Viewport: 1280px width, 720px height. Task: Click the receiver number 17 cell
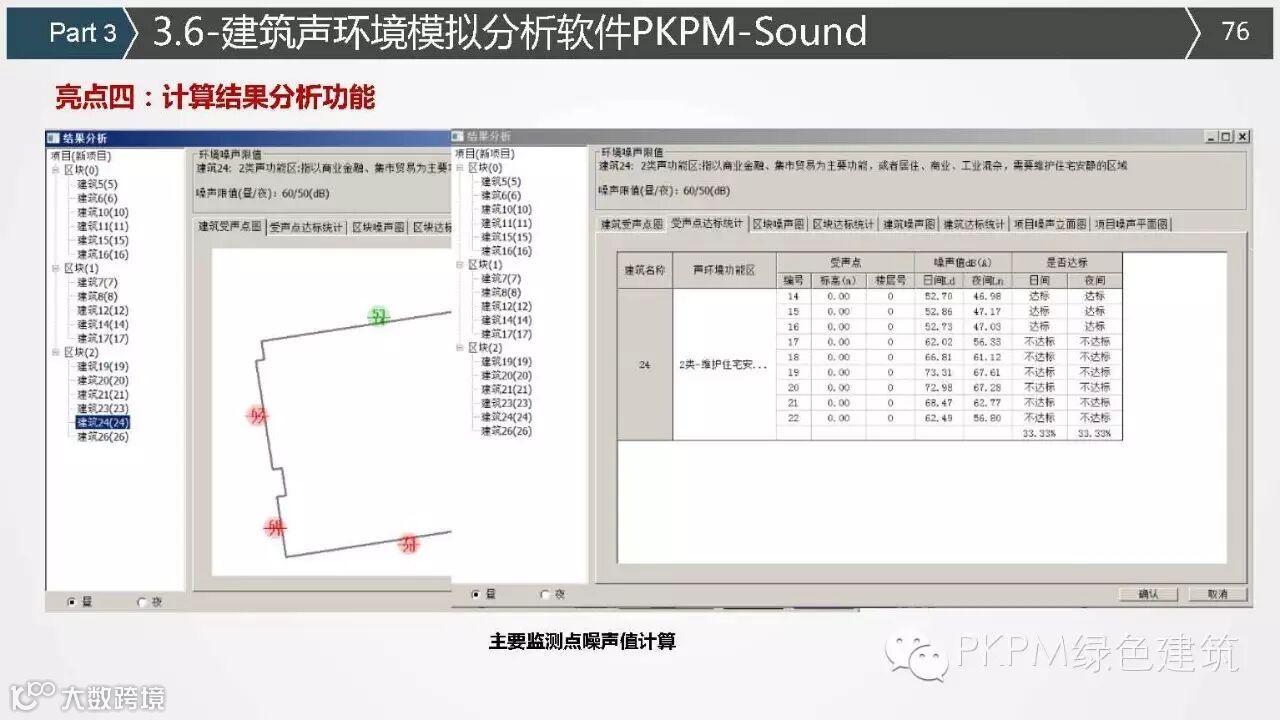pos(794,342)
